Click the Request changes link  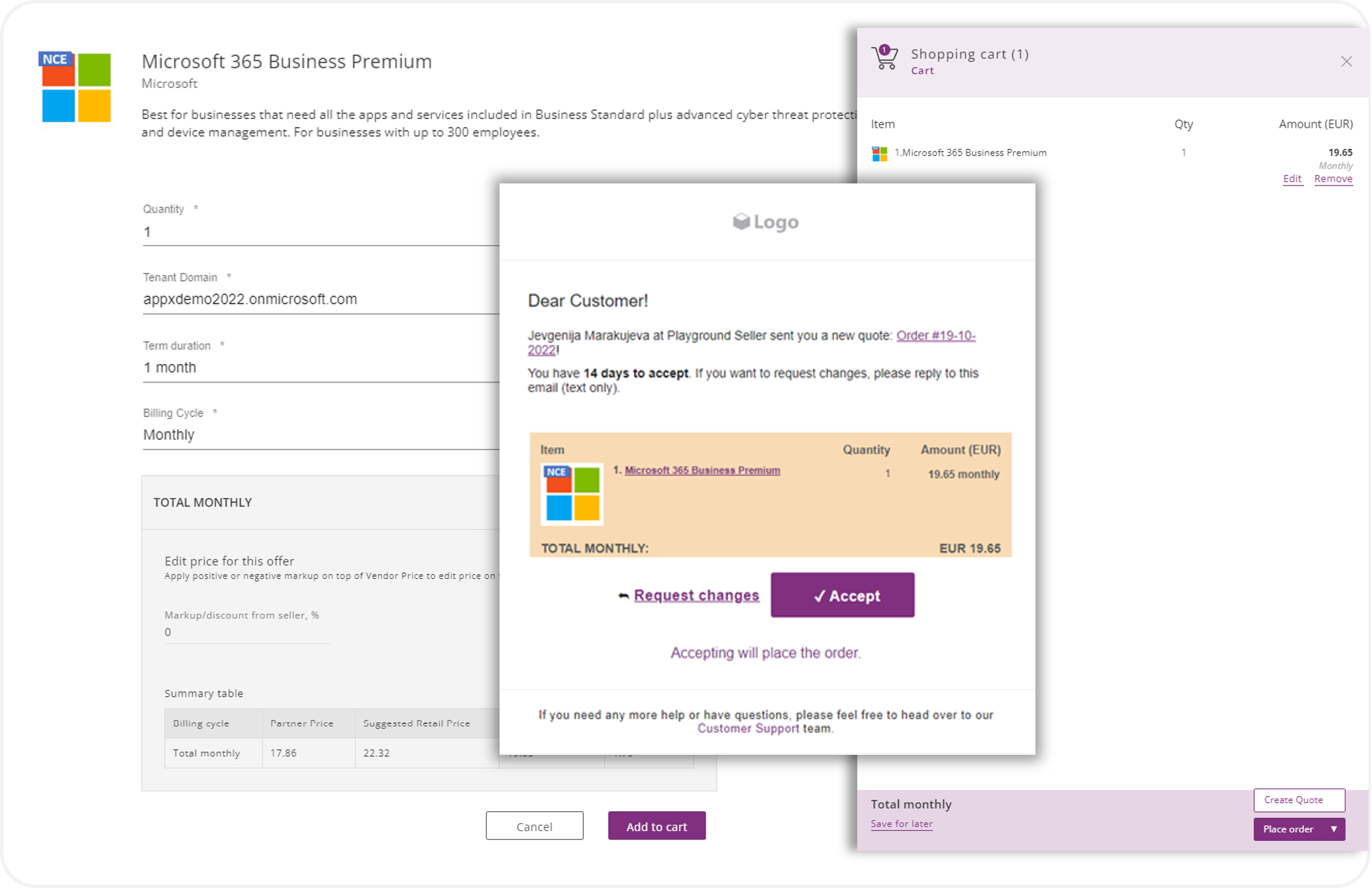pos(696,595)
